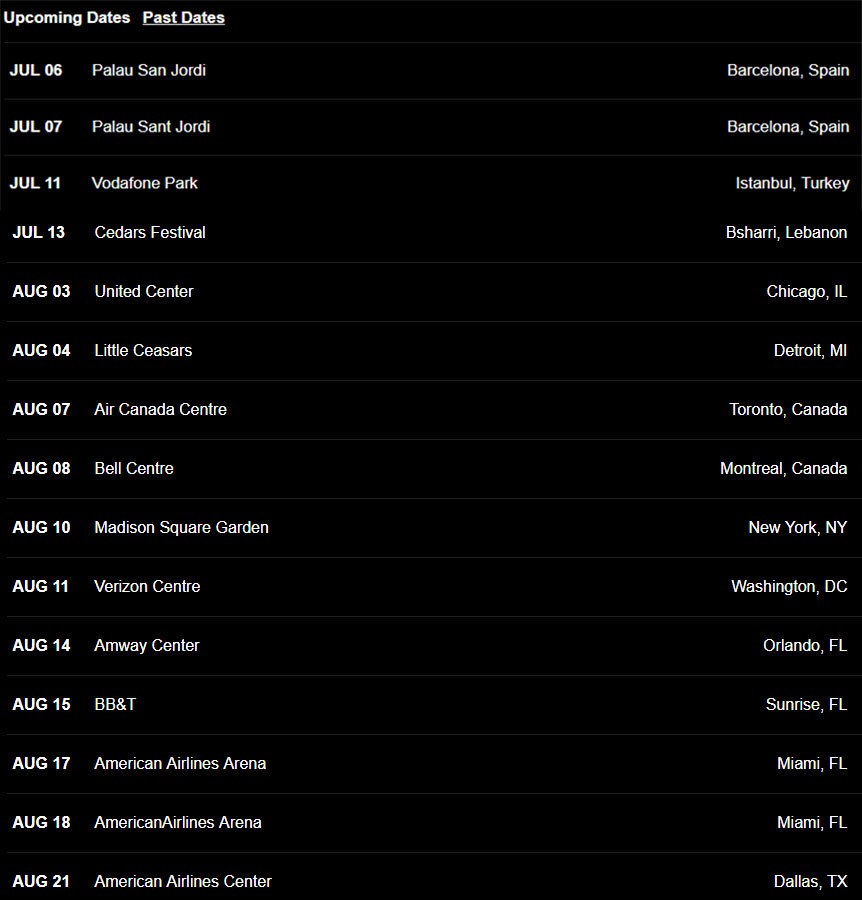The image size is (862, 900).
Task: Click the Bsharri, Lebanon location text
Action: coord(786,232)
